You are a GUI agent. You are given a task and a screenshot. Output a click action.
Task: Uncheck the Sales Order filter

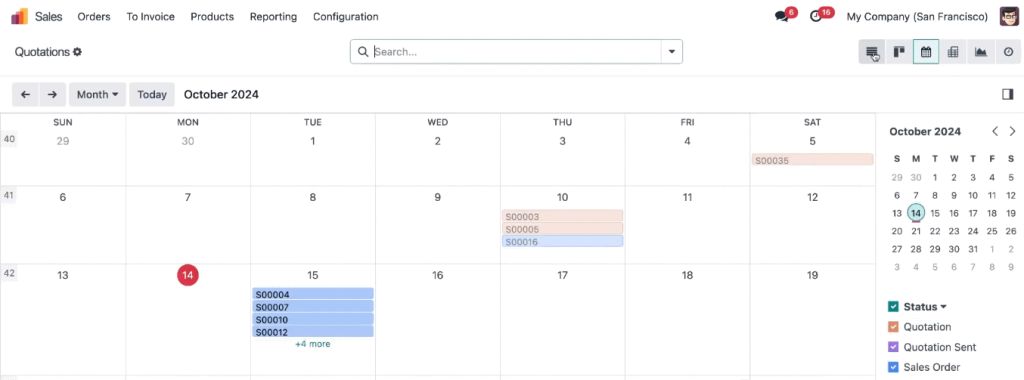tap(893, 367)
